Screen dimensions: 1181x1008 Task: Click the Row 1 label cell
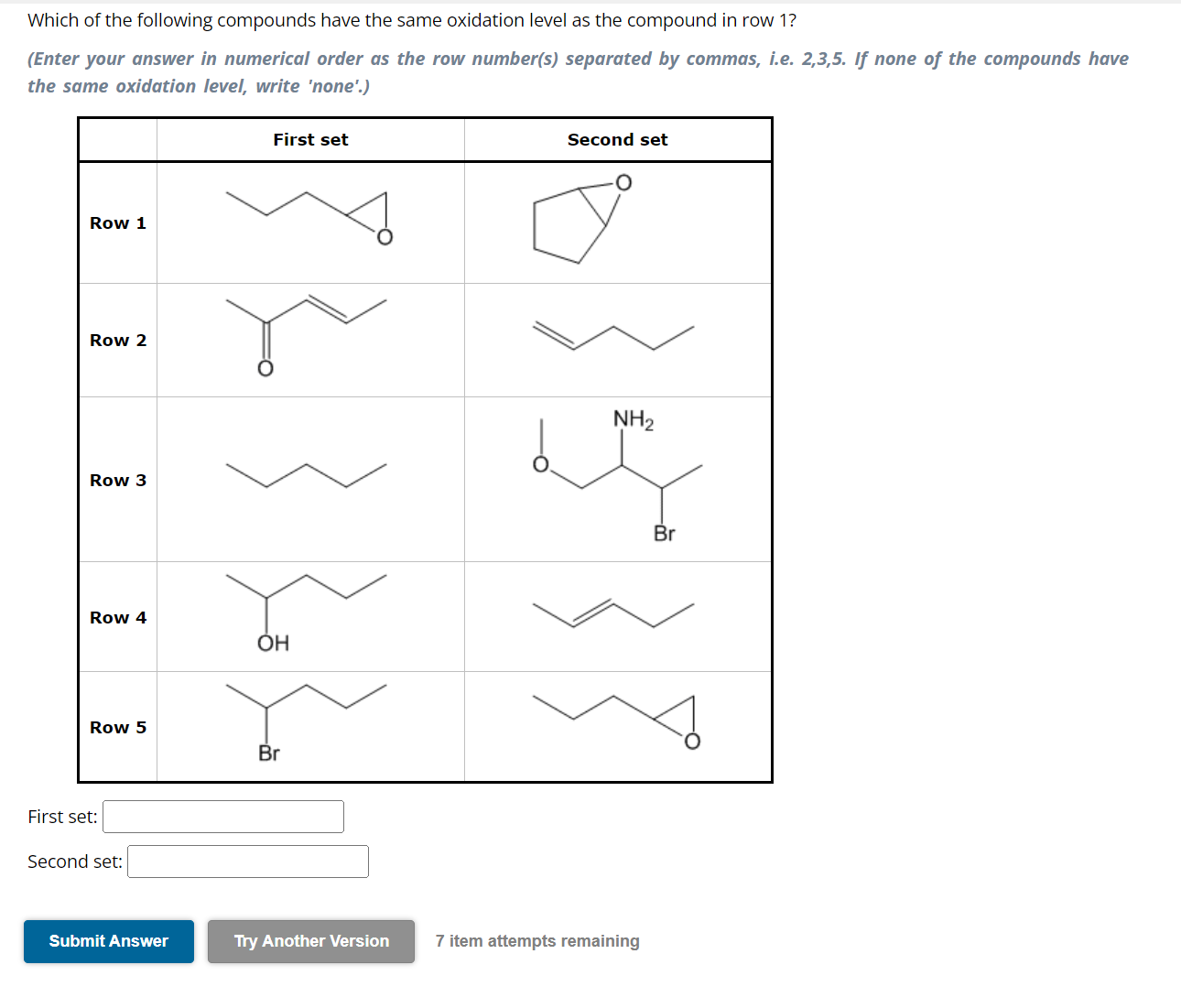tap(117, 222)
